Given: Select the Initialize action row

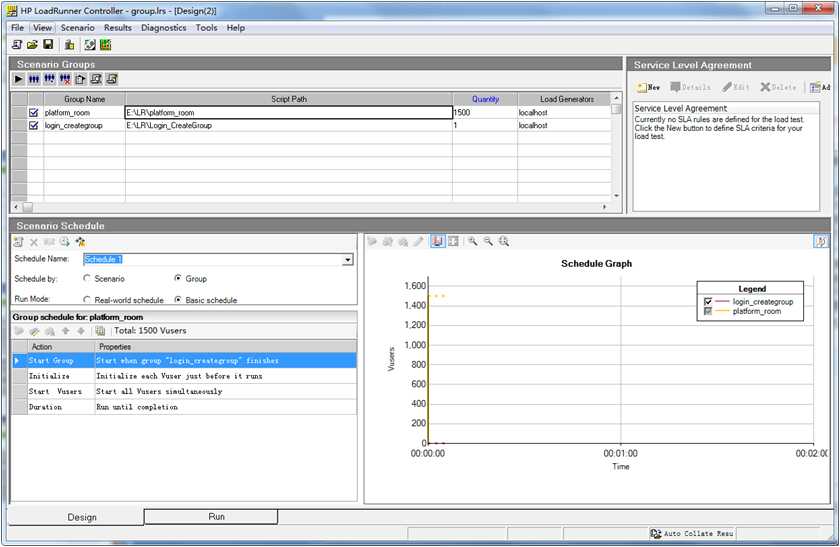Looking at the screenshot, I should point(184,376).
